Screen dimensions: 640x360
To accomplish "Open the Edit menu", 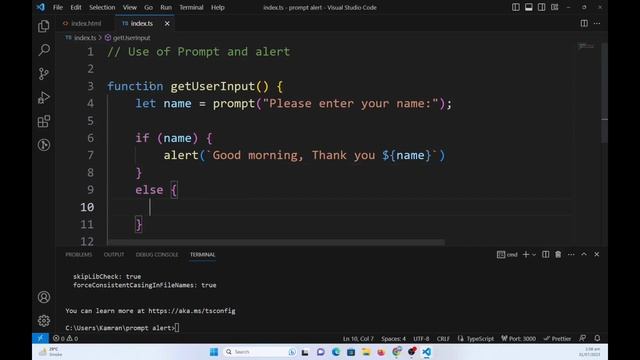I will click(x=76, y=7).
